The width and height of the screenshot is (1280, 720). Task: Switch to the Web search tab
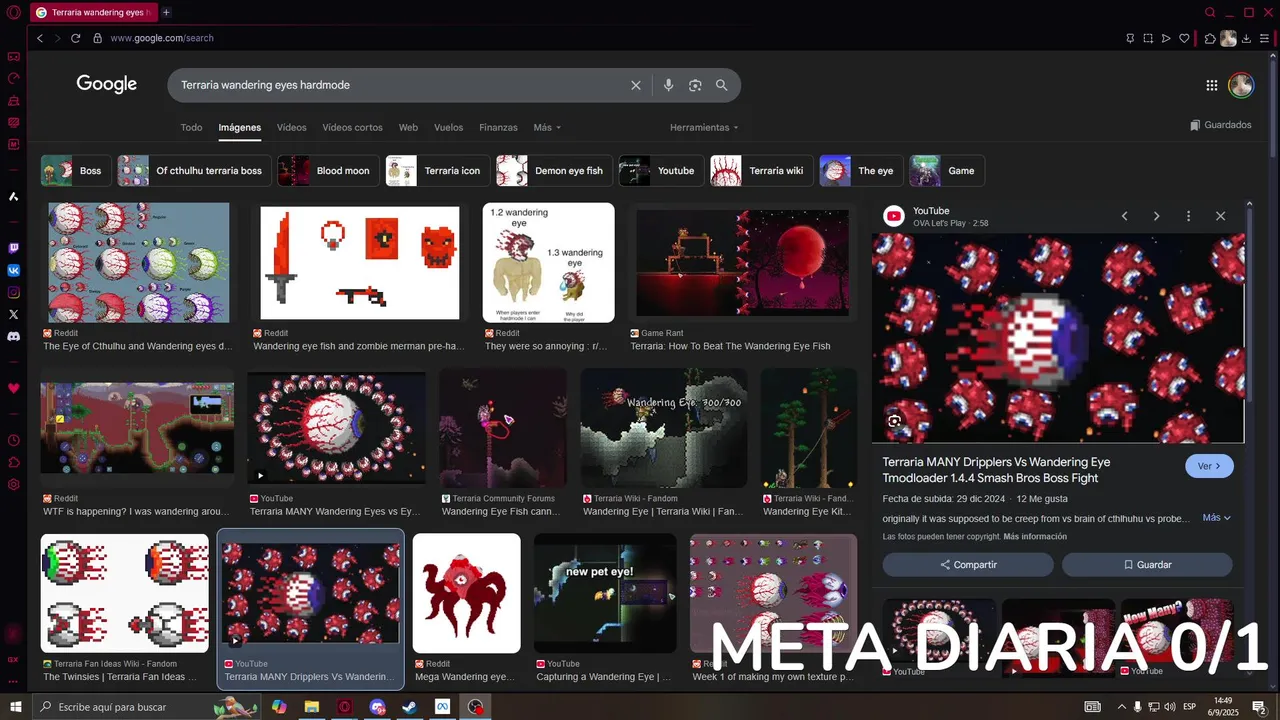click(x=408, y=128)
